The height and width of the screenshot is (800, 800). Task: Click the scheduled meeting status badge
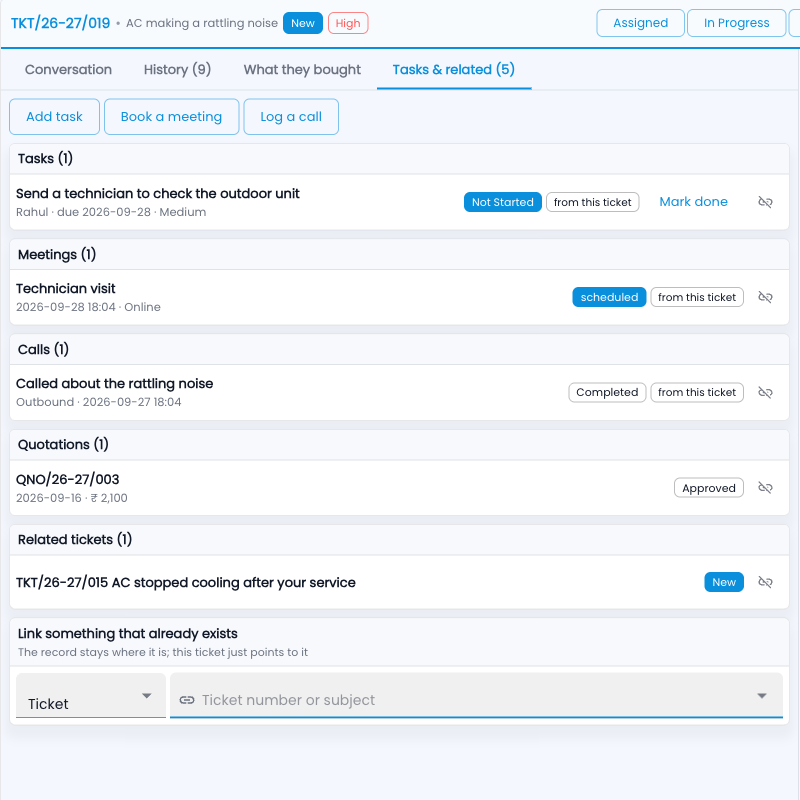coord(609,297)
